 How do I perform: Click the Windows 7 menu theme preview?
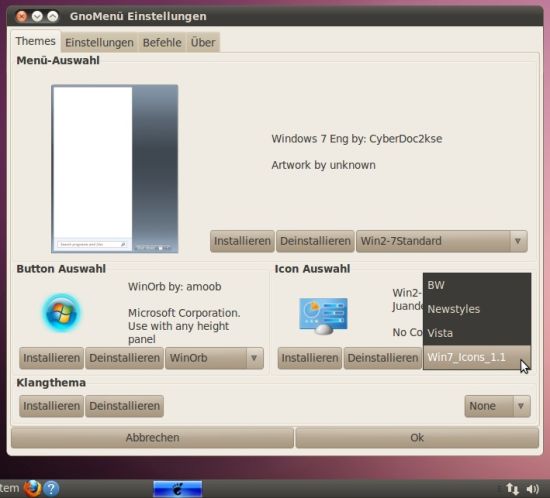115,169
